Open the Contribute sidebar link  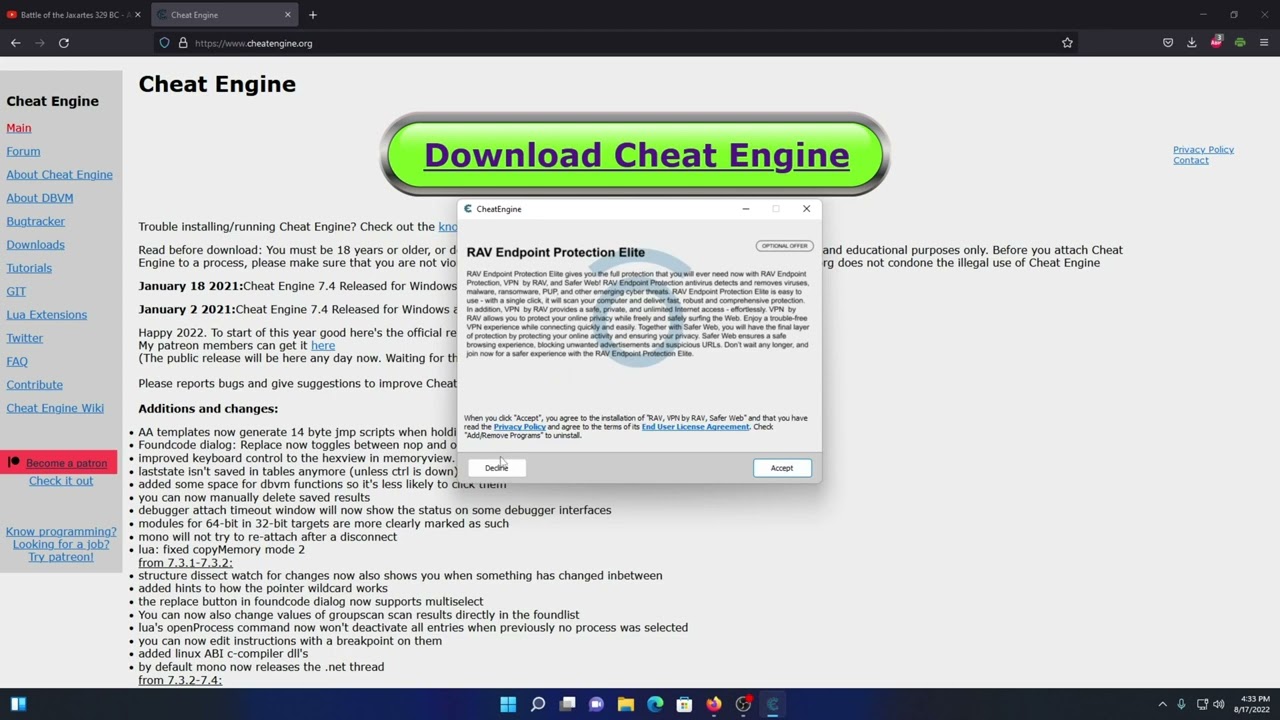34,385
